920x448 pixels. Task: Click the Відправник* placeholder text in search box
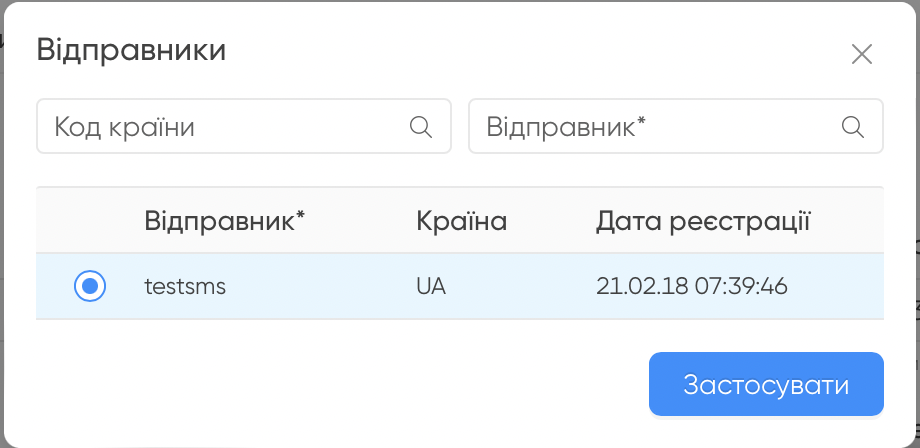(x=566, y=127)
